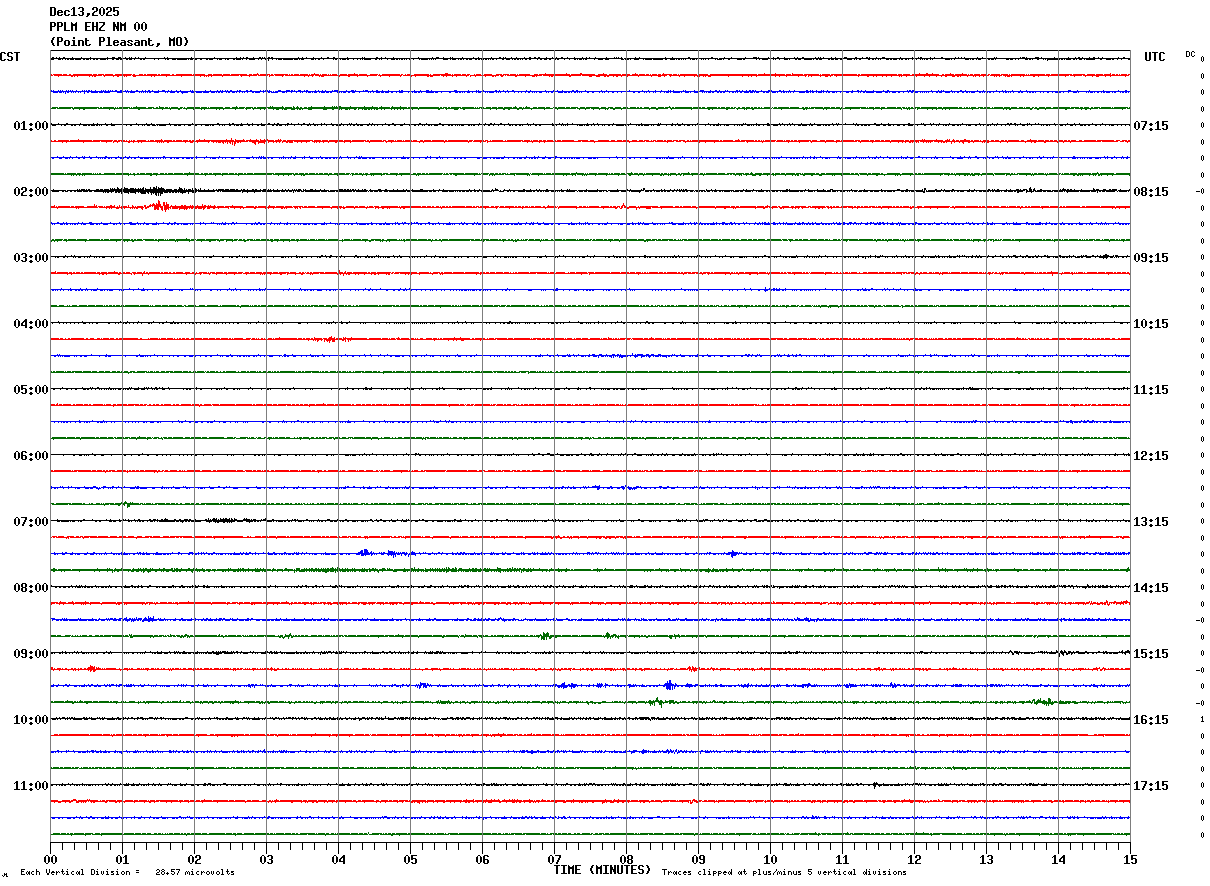This screenshot has width=1210, height=886.
Task: Click minute tick 15 on the time axis
Action: [x=1130, y=859]
